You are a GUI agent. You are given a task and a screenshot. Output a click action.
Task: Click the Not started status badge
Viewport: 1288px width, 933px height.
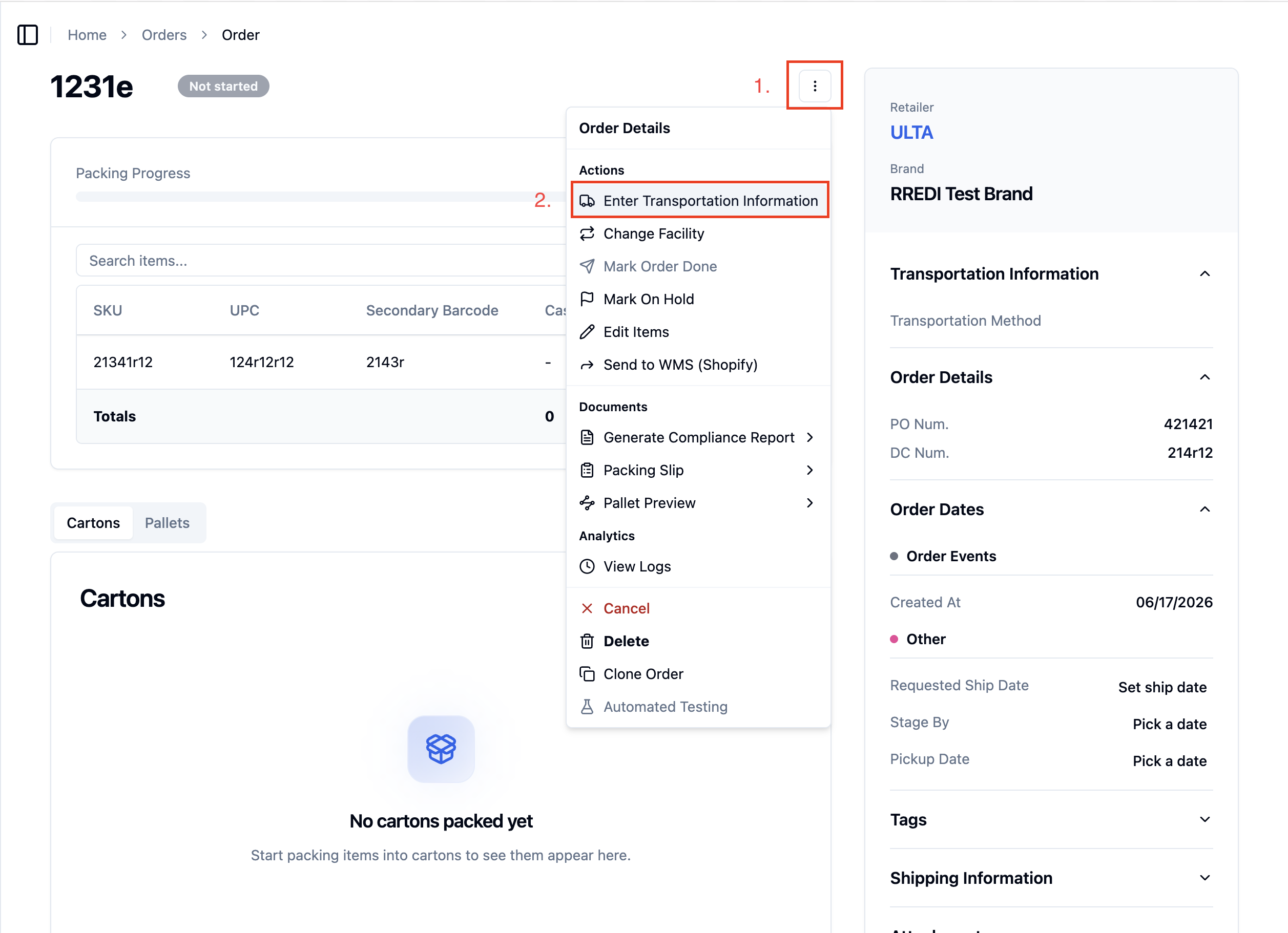click(x=223, y=86)
